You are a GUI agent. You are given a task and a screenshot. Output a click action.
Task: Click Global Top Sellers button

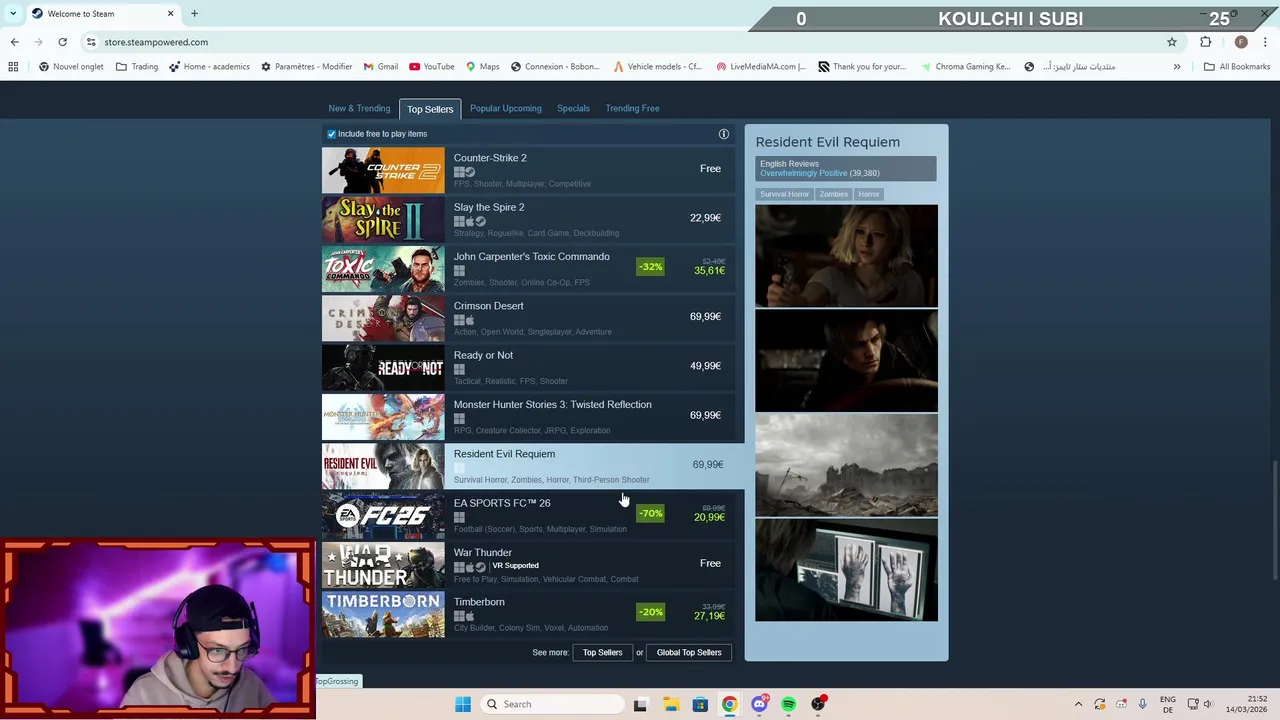pos(689,653)
